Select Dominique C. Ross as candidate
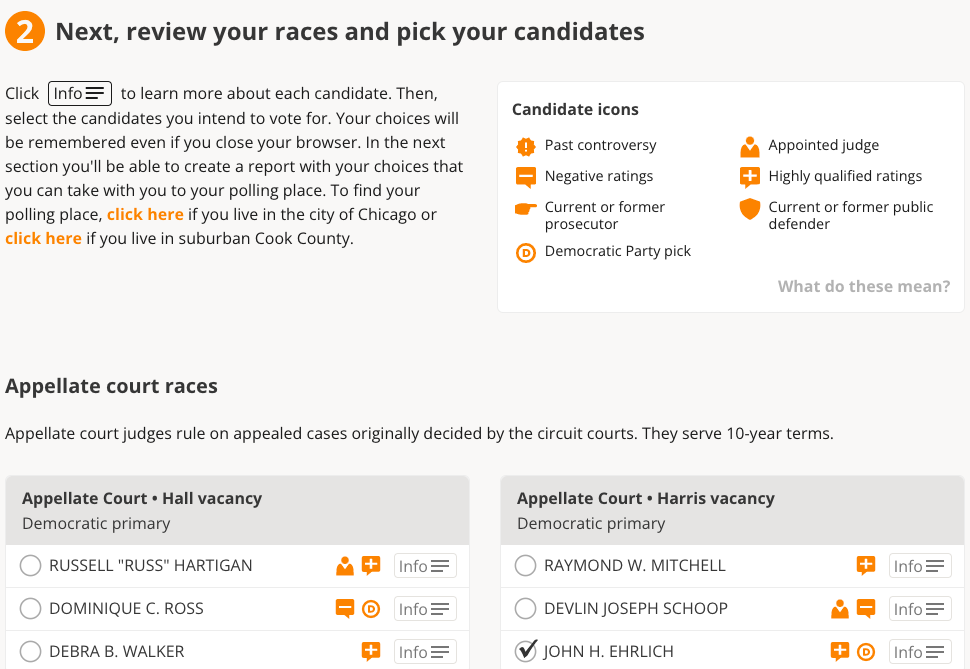Image resolution: width=970 pixels, height=669 pixels. 31,609
